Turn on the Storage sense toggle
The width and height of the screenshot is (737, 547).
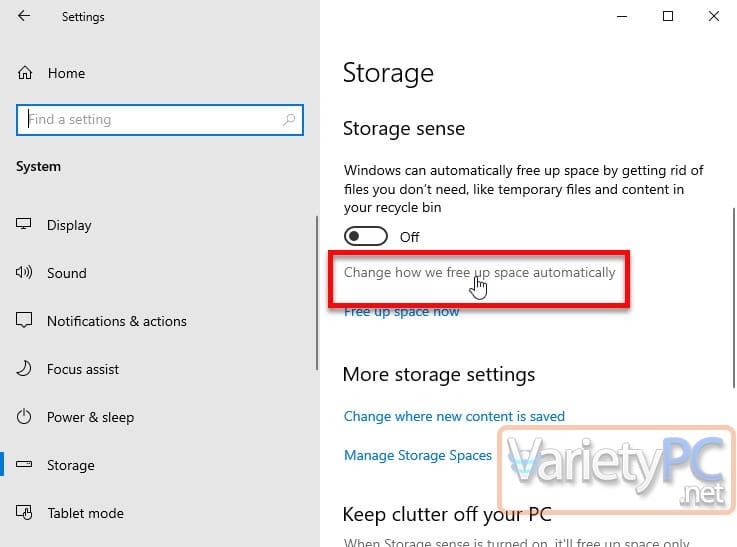tap(366, 236)
